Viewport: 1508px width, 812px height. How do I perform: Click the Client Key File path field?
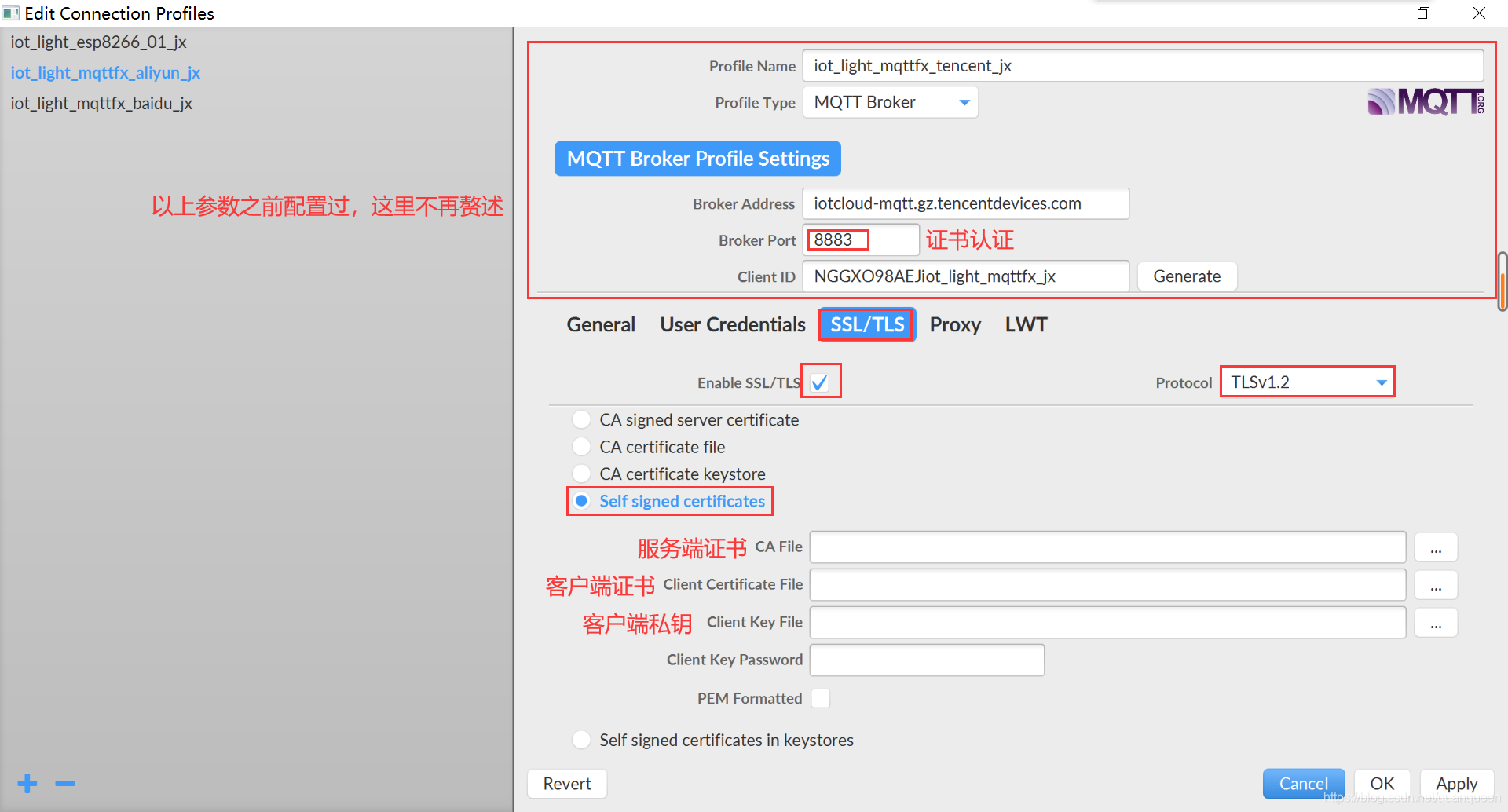[x=1107, y=623]
